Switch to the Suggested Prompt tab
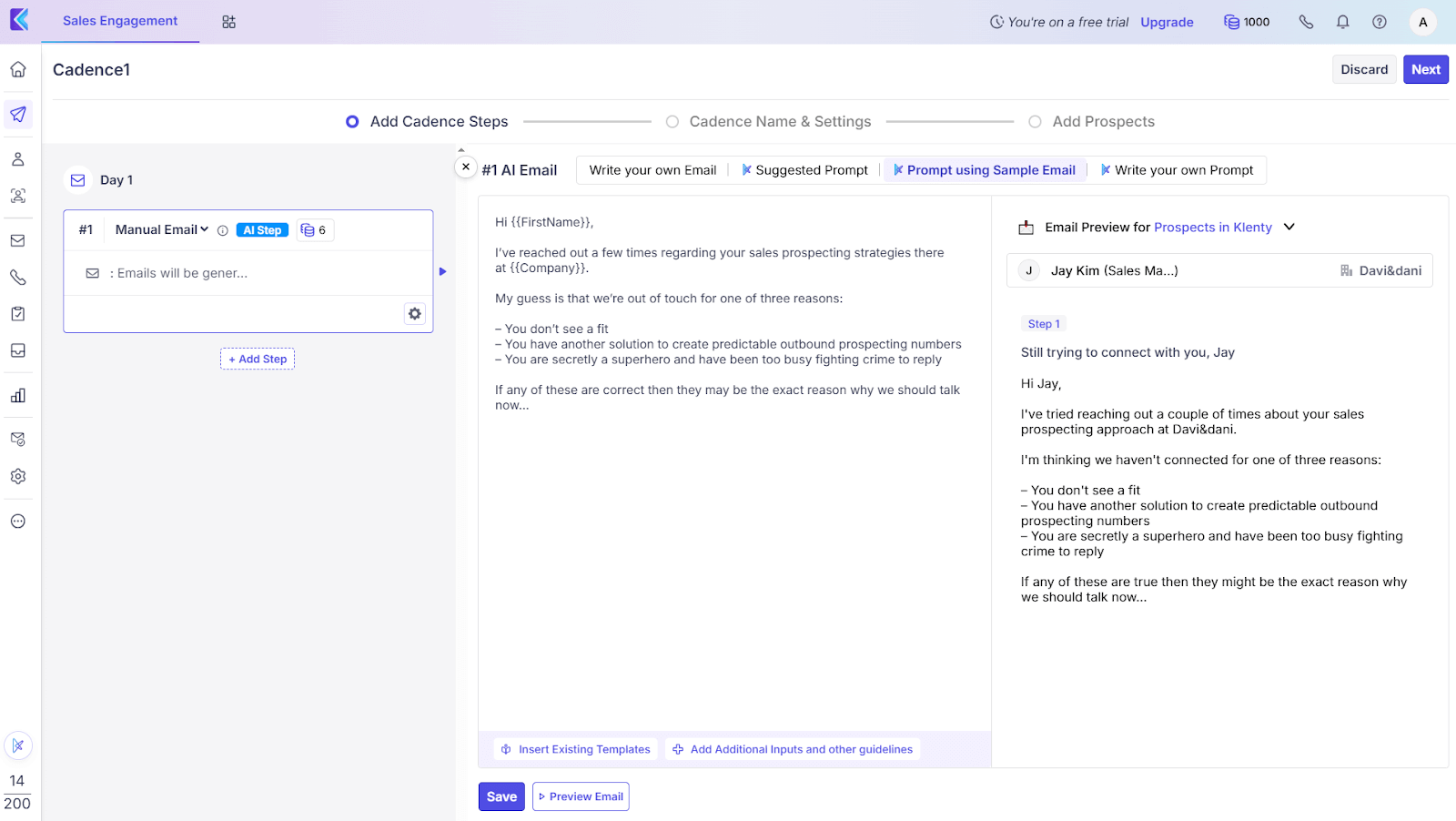Viewport: 1456px width, 821px height. 804,170
